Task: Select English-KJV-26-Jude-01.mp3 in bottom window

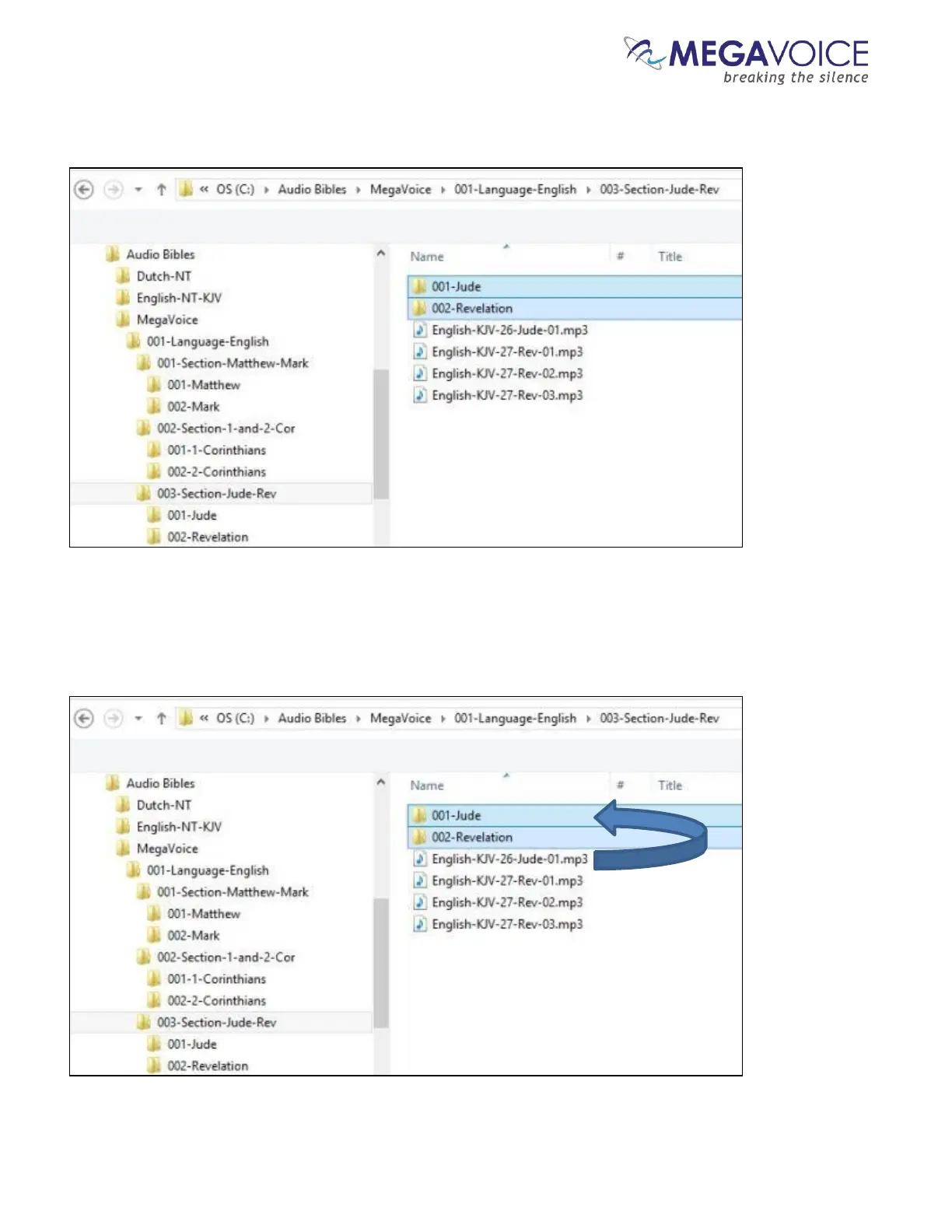Action: click(500, 859)
